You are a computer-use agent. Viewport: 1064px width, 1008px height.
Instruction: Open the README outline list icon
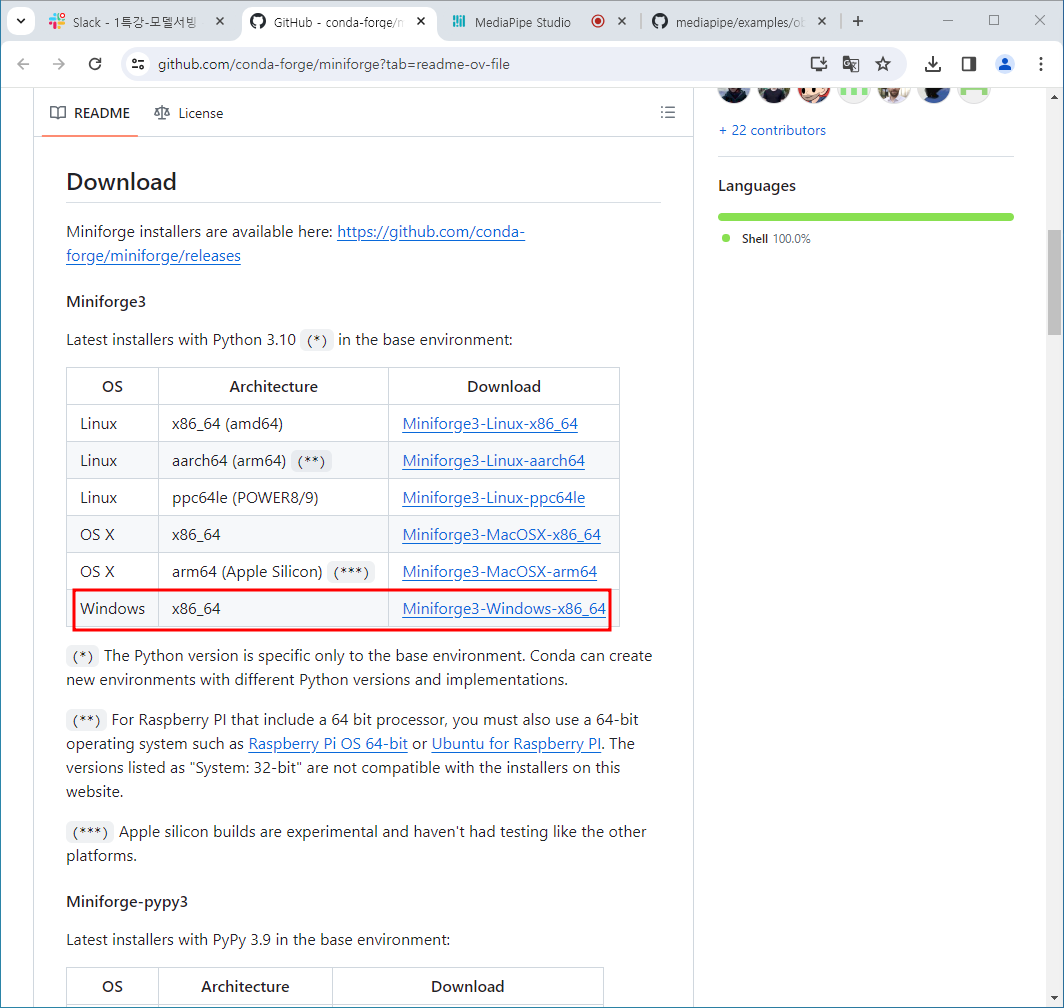(668, 113)
